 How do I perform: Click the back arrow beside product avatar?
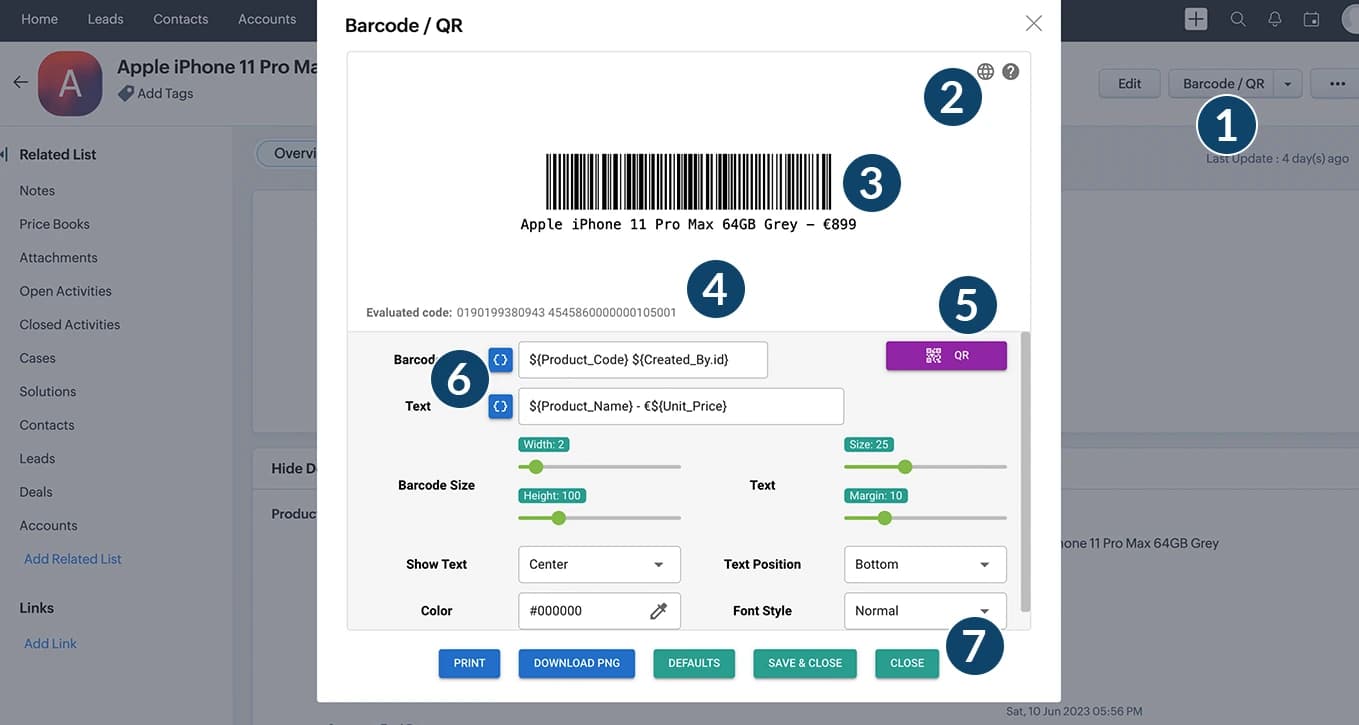(x=20, y=82)
